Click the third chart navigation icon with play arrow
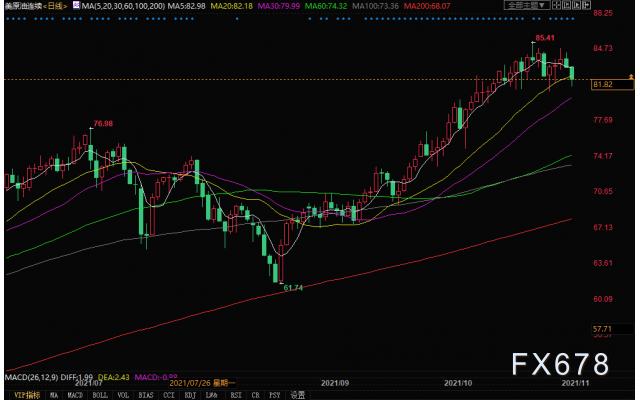This screenshot has height=400, width=640. 576,5
